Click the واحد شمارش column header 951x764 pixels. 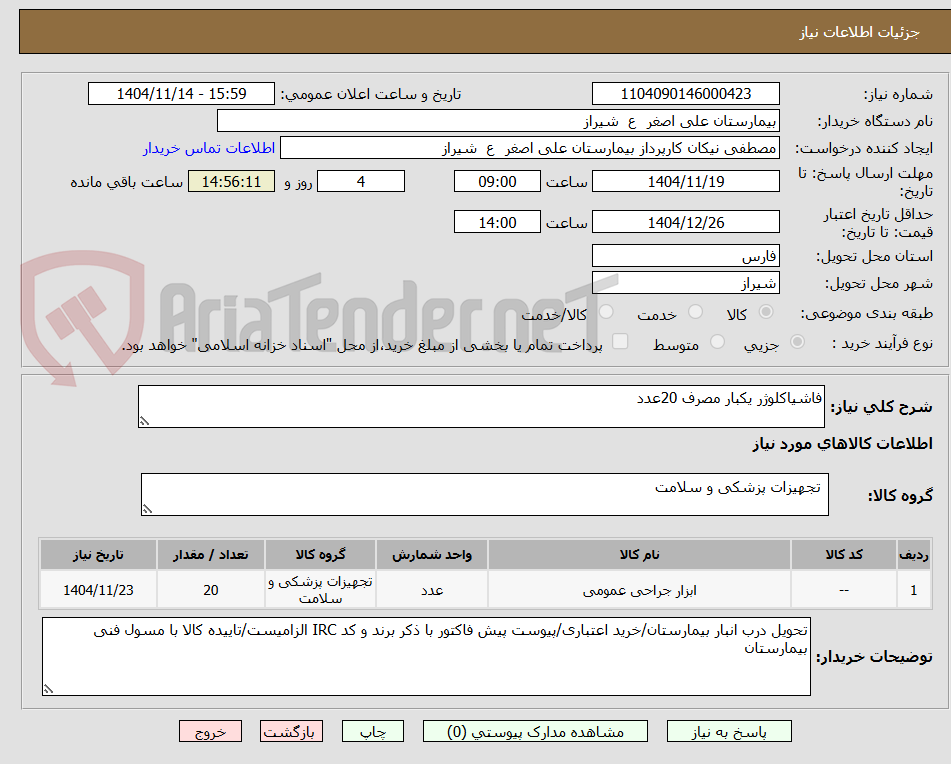432,555
